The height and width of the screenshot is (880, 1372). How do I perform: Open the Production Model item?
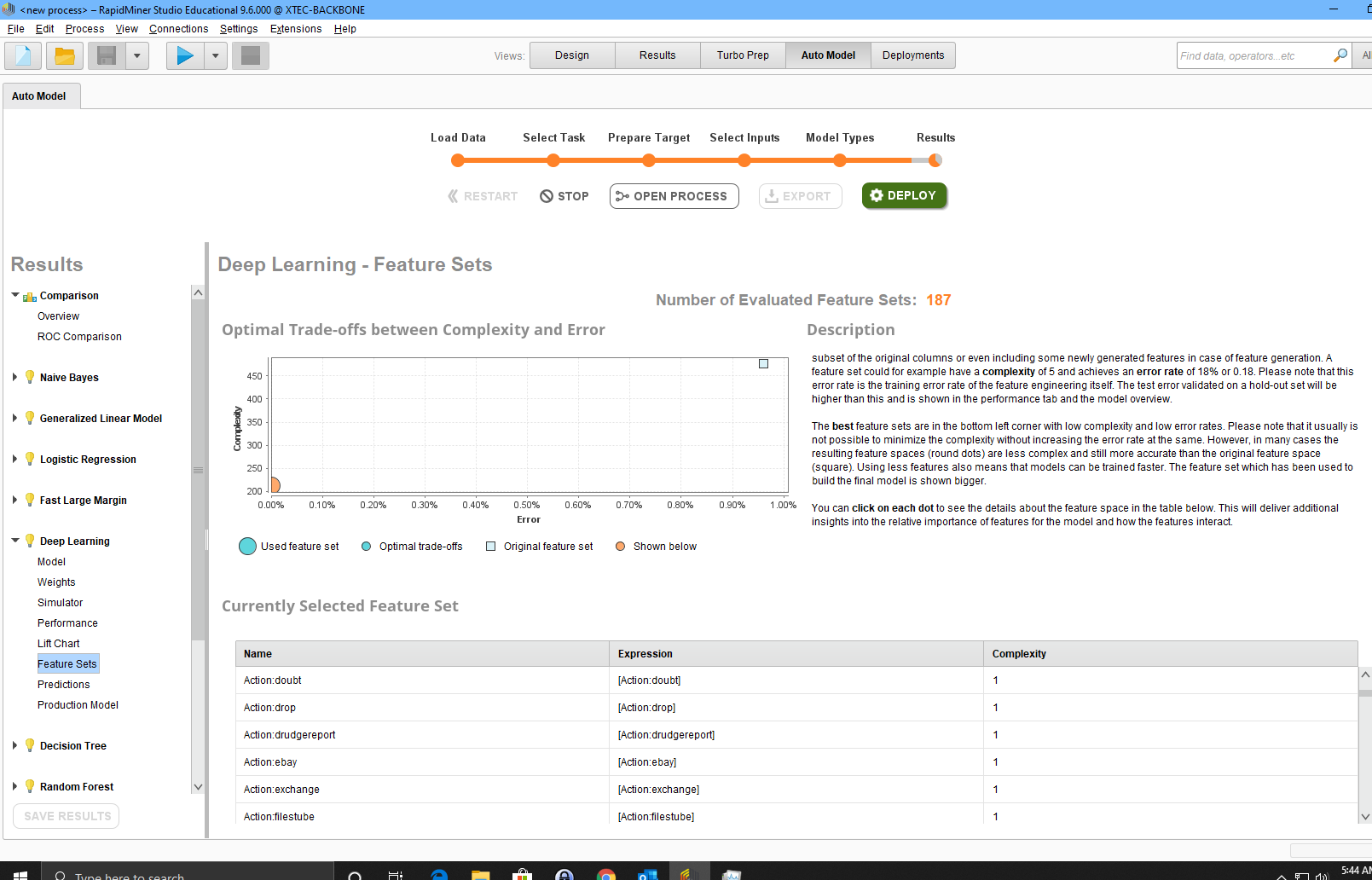click(78, 705)
